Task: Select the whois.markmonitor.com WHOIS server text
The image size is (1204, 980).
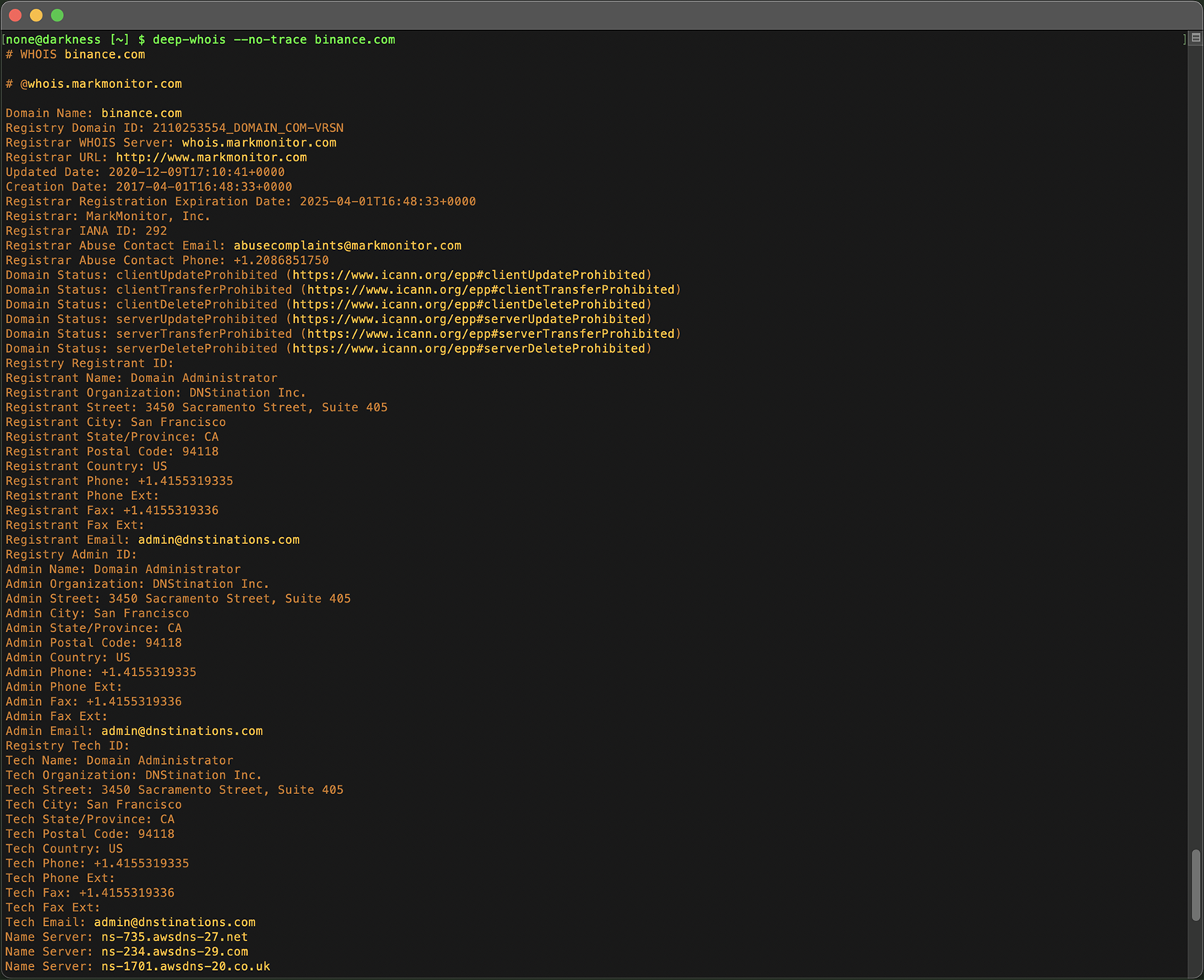Action: (x=258, y=142)
